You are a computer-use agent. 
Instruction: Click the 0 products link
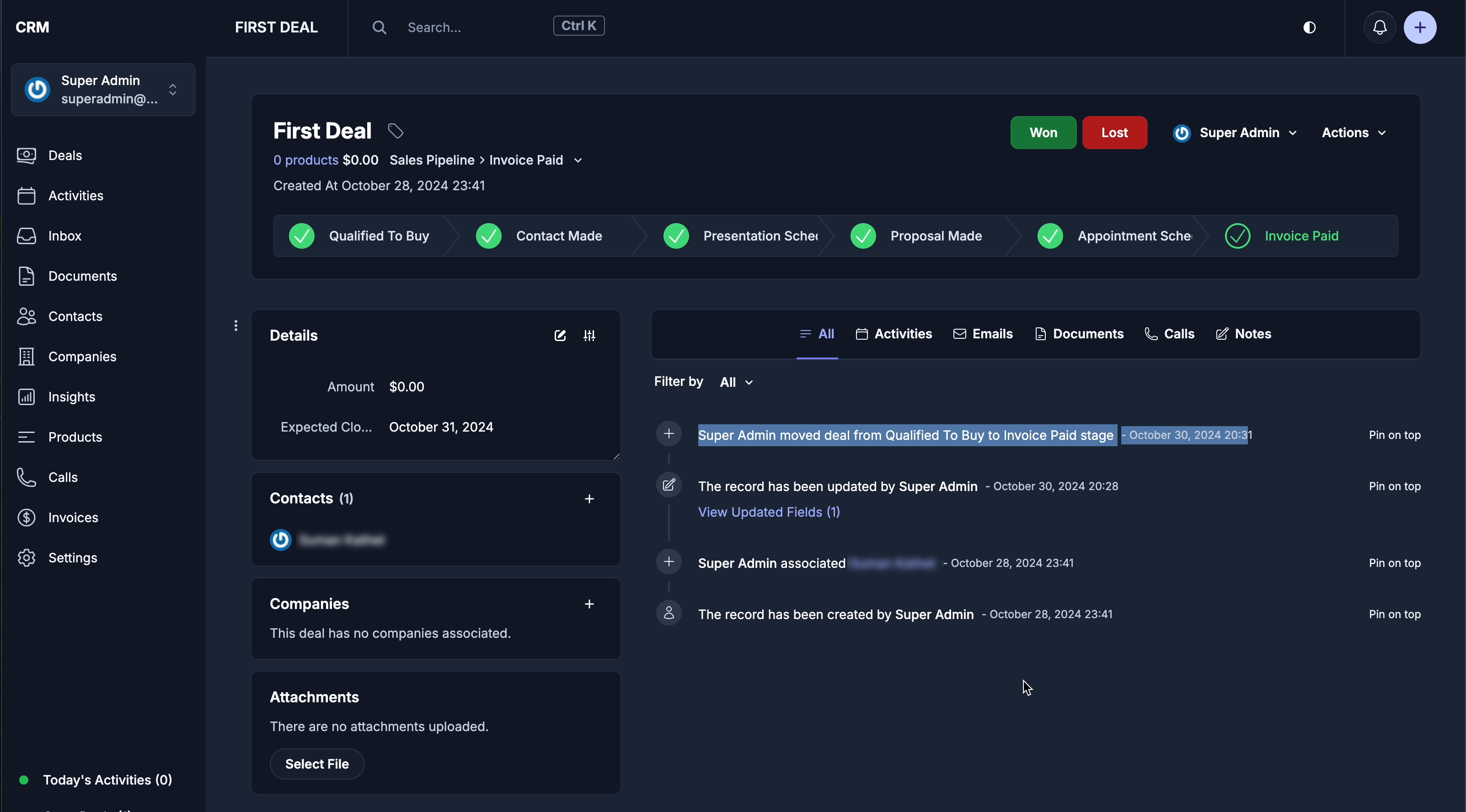point(306,160)
